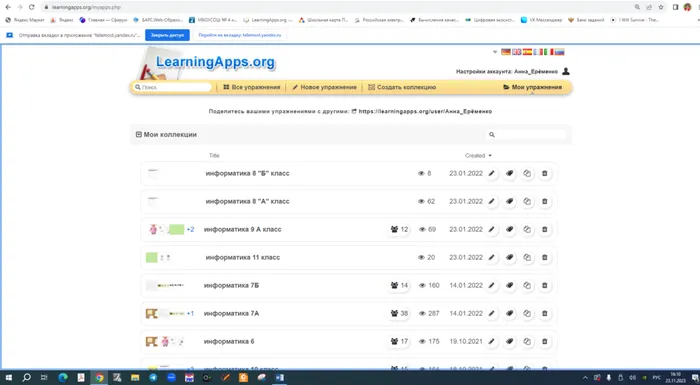700x385 pixels.
Task: Open participants badge 38 of информатика 7А
Action: [x=399, y=314]
